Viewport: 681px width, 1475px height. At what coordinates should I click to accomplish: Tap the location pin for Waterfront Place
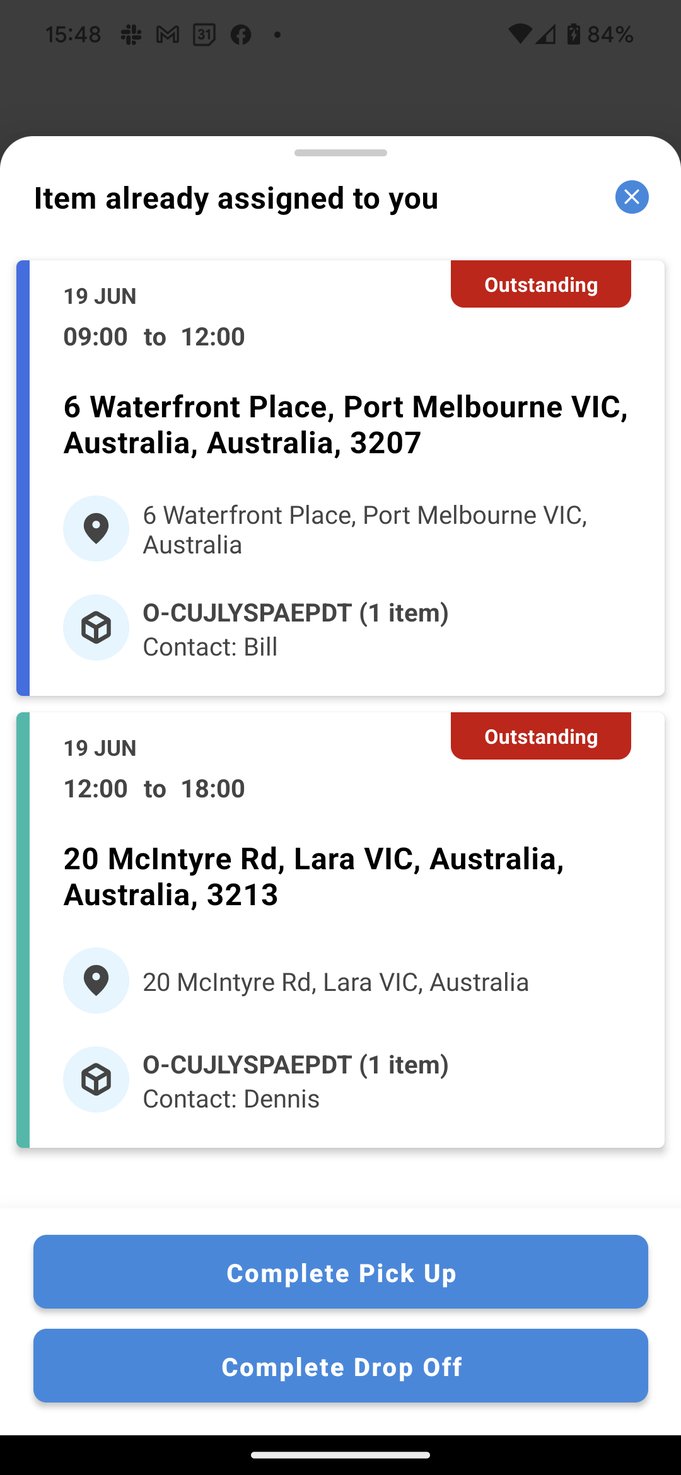tap(96, 528)
